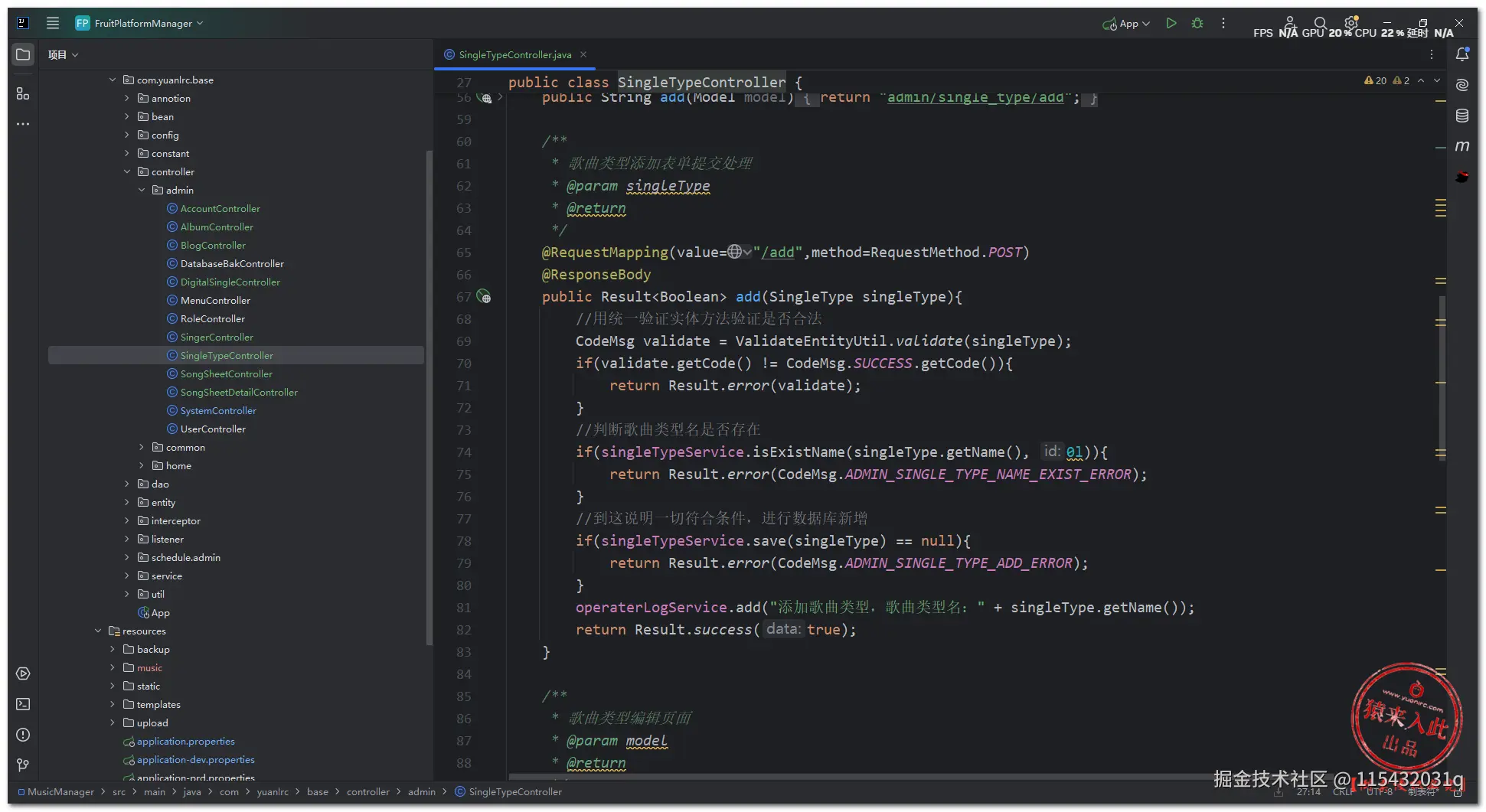Open the Structure tool window
This screenshot has height=812, width=1486.
23,93
